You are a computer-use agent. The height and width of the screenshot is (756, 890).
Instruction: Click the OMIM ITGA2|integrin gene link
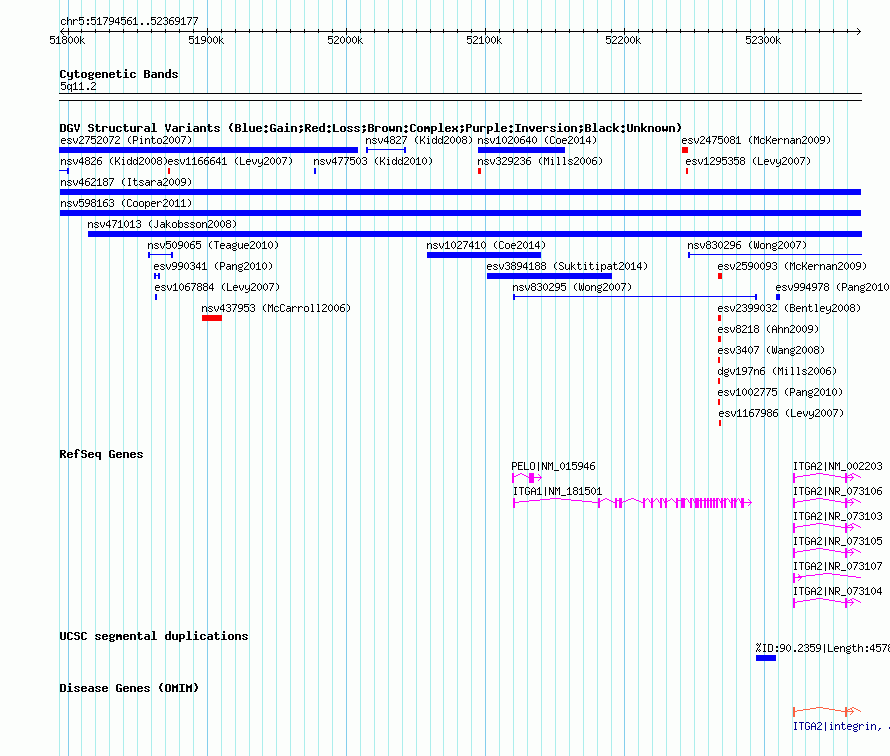(841, 726)
